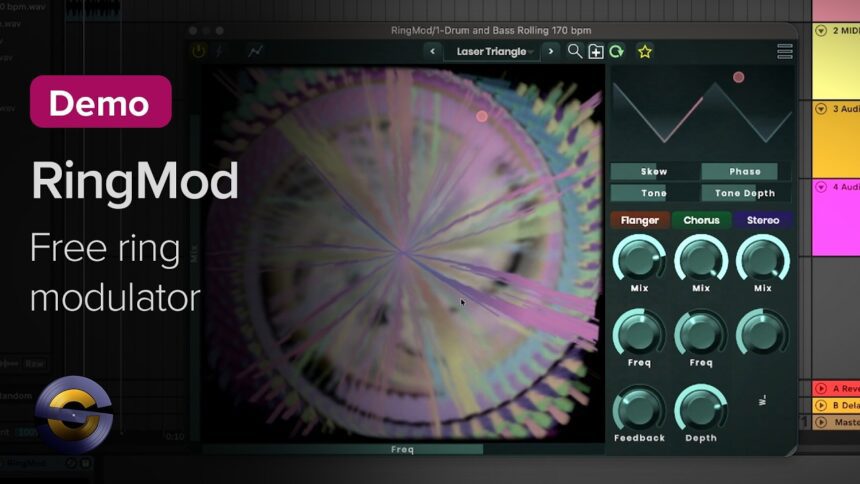
Task: Click the Chorus Freq knob
Action: [701, 333]
